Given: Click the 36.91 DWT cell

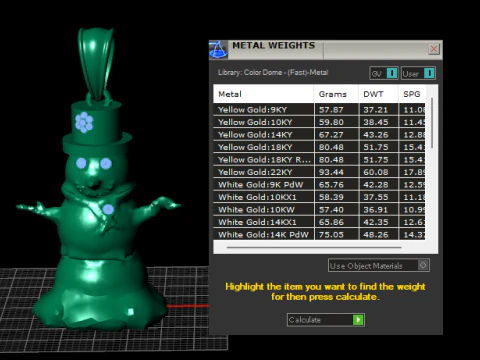Looking at the screenshot, I should click(x=378, y=210).
